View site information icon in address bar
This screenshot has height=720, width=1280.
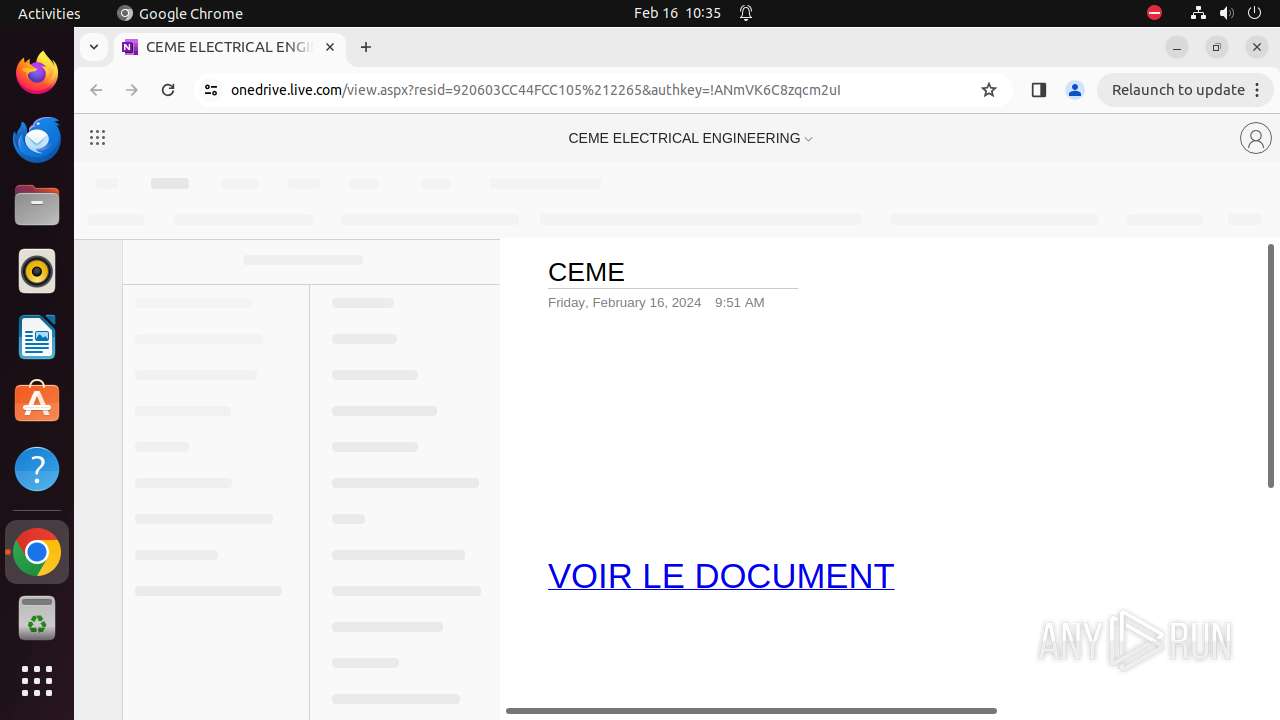point(210,90)
